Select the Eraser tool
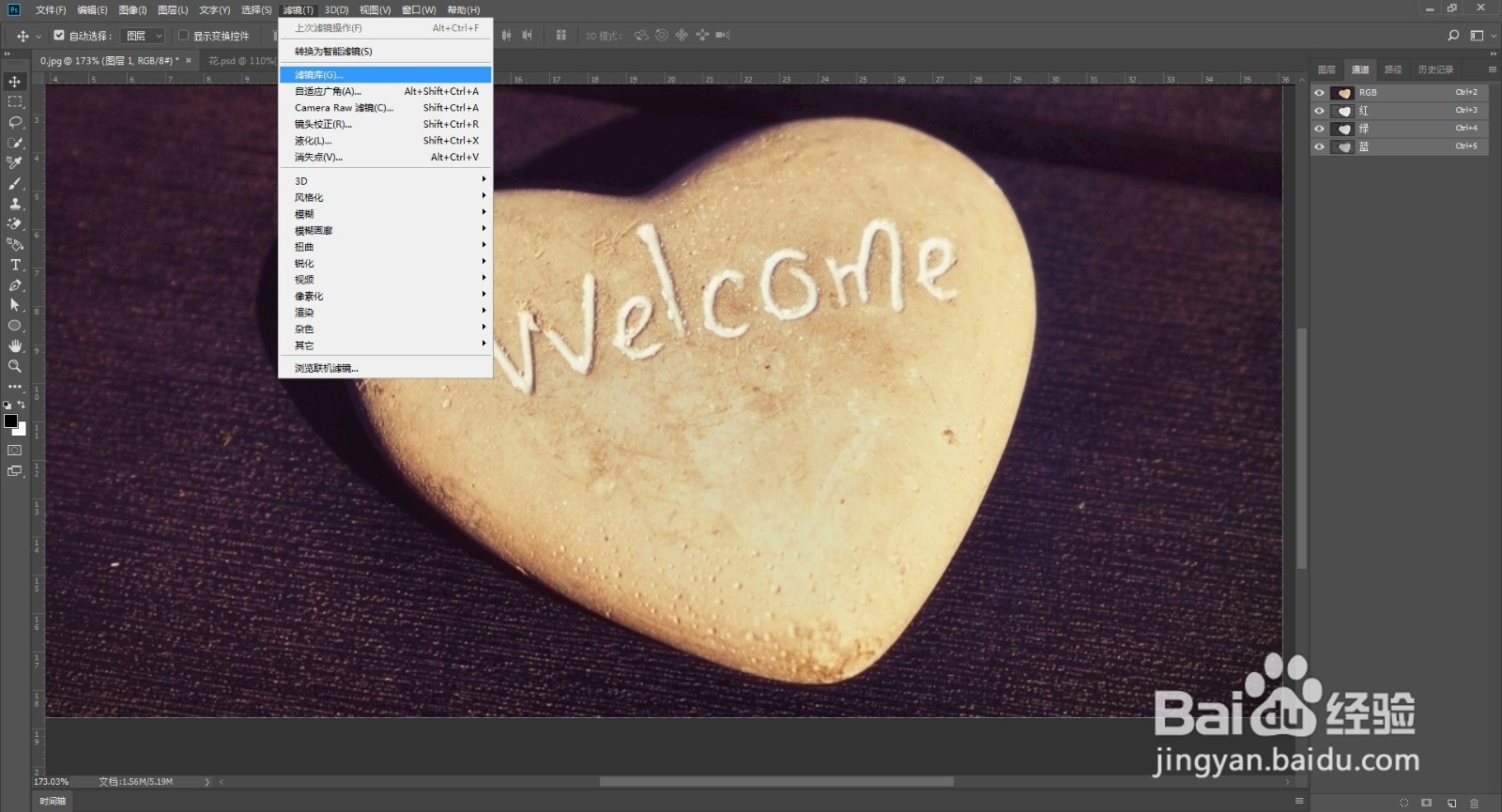 point(15,223)
